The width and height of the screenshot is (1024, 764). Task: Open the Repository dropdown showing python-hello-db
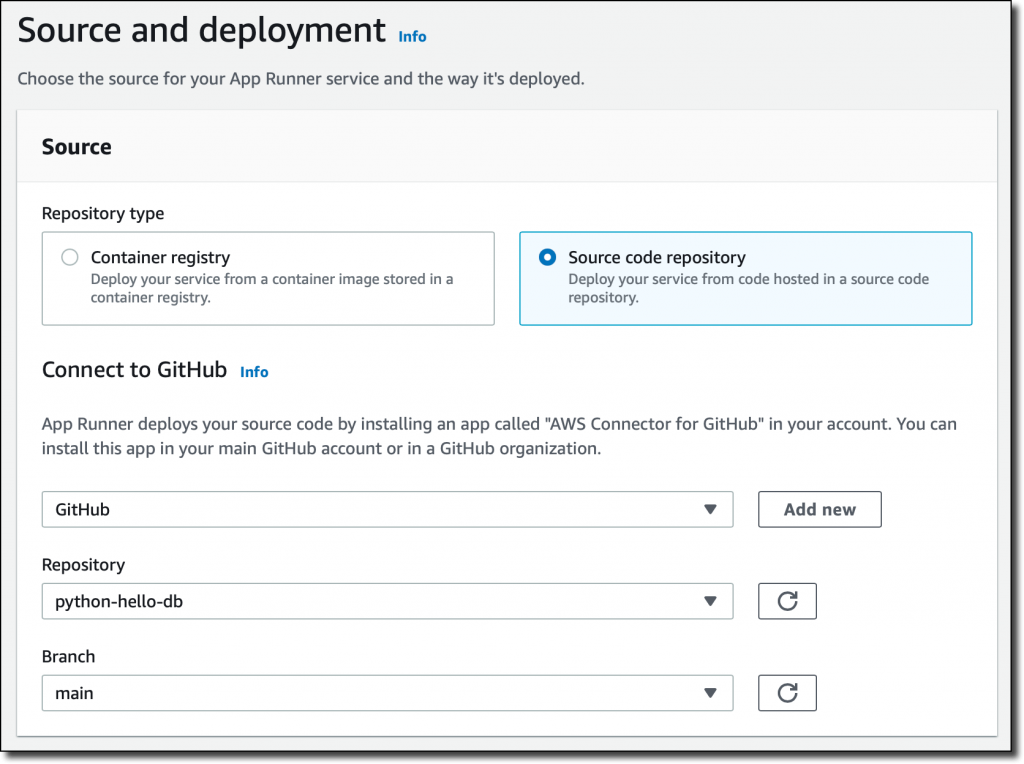[387, 601]
